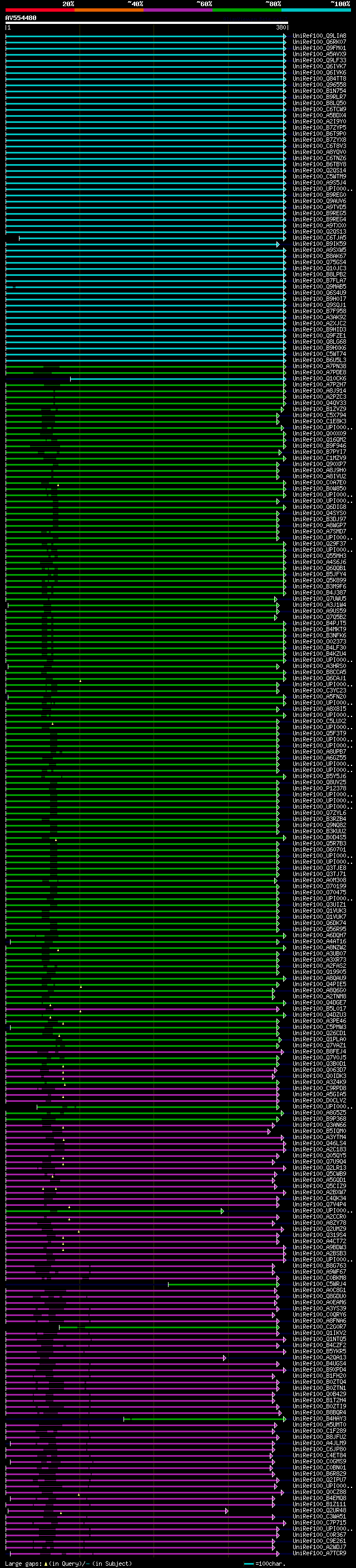This screenshot has height=1568, width=356.
Task: Click hit label UniRef100_C6TCW9
Action: coord(319,110)
